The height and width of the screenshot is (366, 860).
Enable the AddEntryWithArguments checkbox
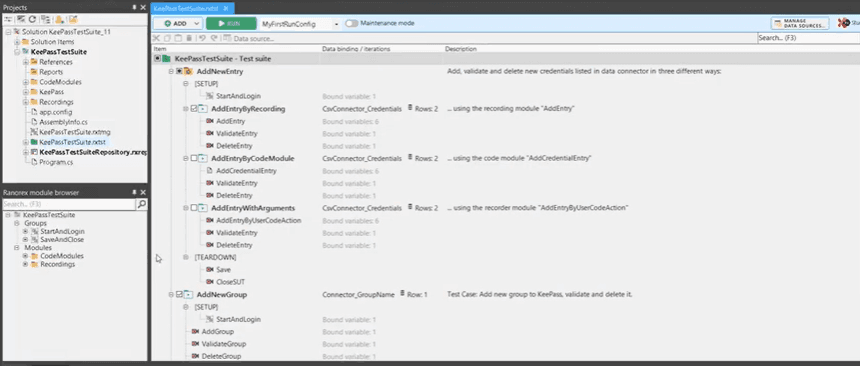pyautogui.click(x=194, y=208)
